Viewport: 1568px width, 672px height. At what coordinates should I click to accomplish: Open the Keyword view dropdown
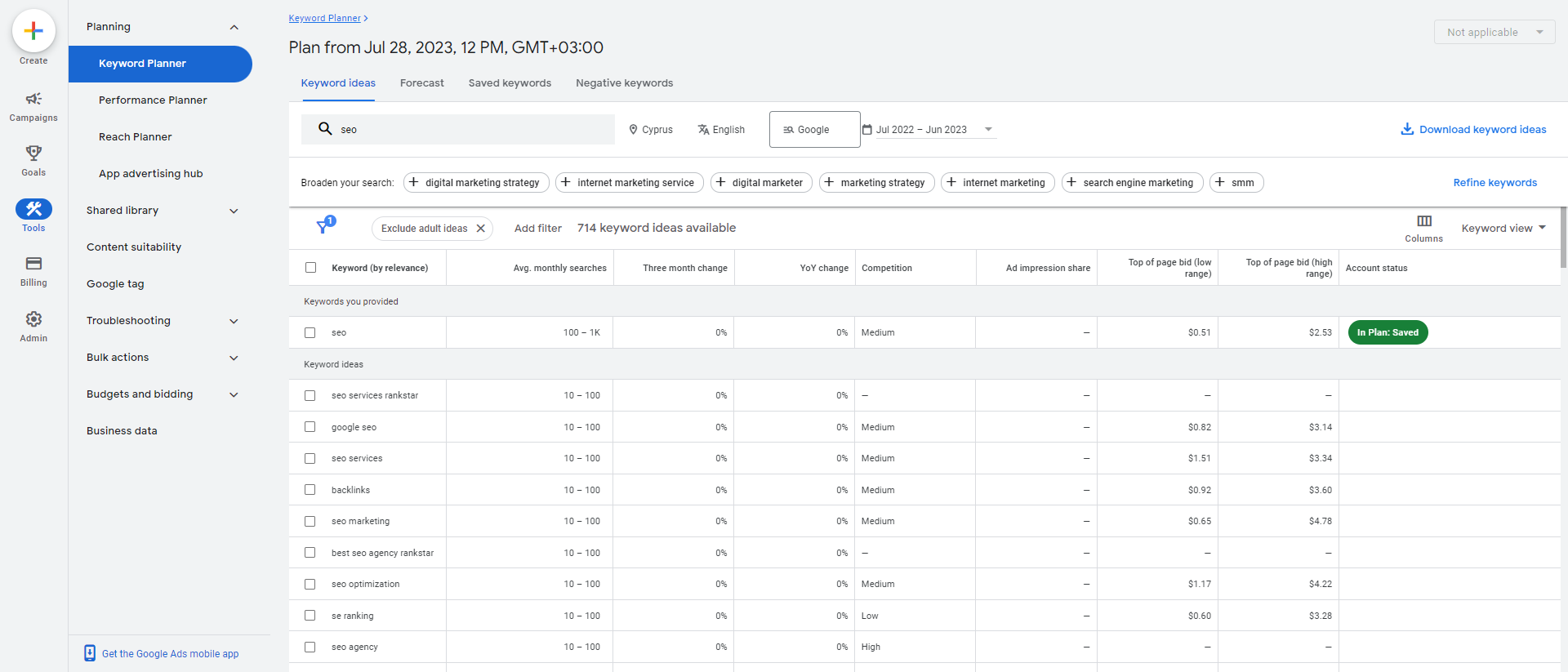(x=1503, y=228)
